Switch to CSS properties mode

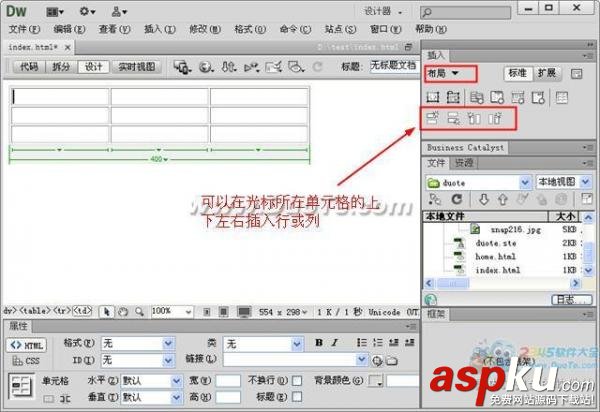tap(26, 361)
